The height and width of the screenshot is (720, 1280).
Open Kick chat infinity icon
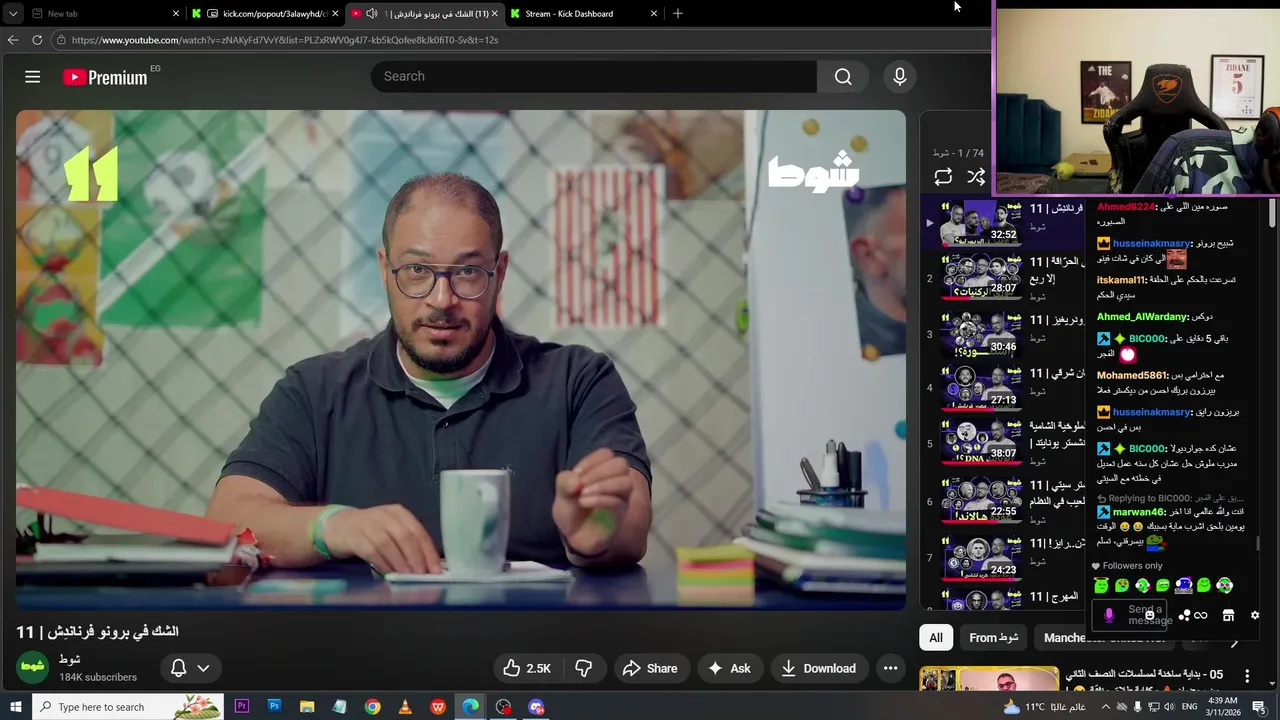(x=1201, y=615)
